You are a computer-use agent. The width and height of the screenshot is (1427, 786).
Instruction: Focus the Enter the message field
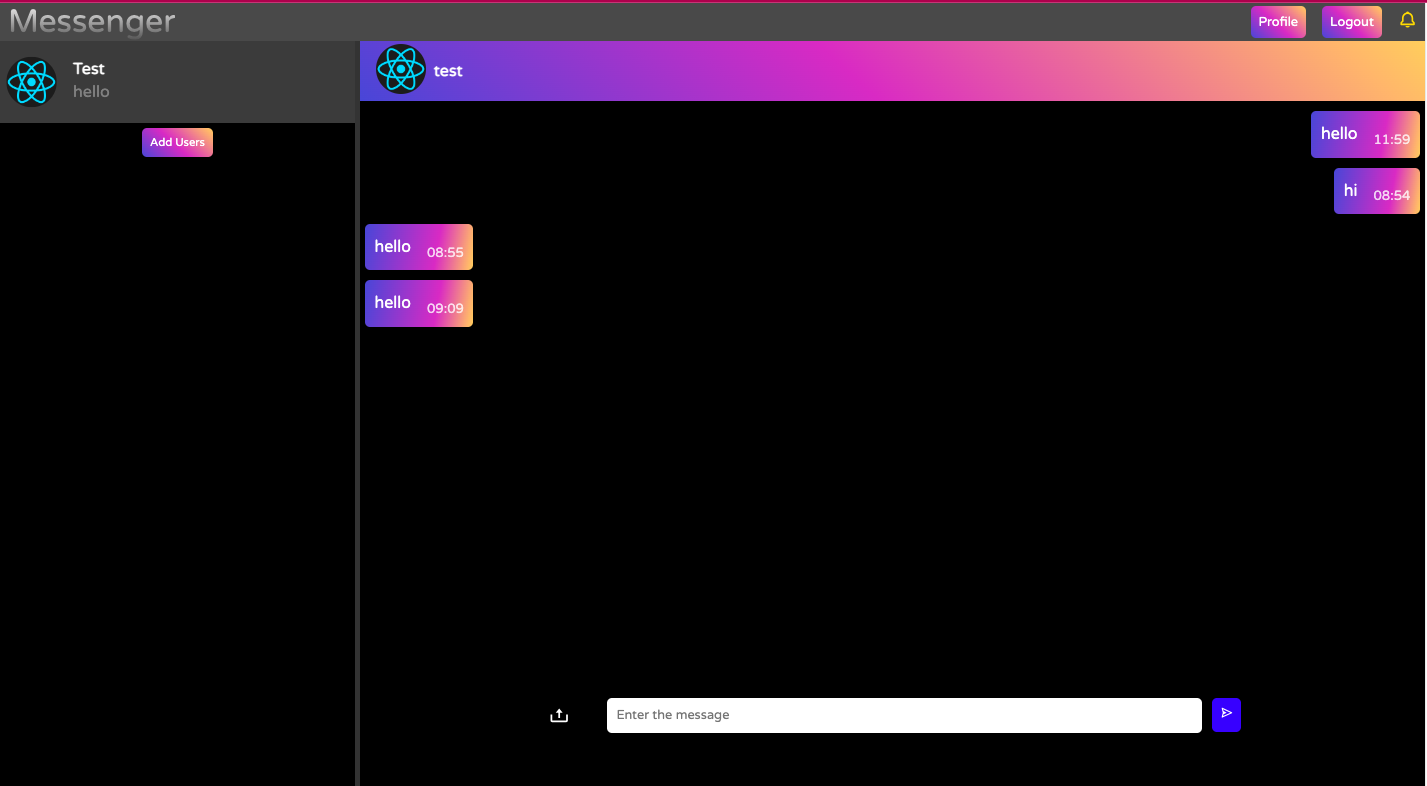tap(904, 715)
